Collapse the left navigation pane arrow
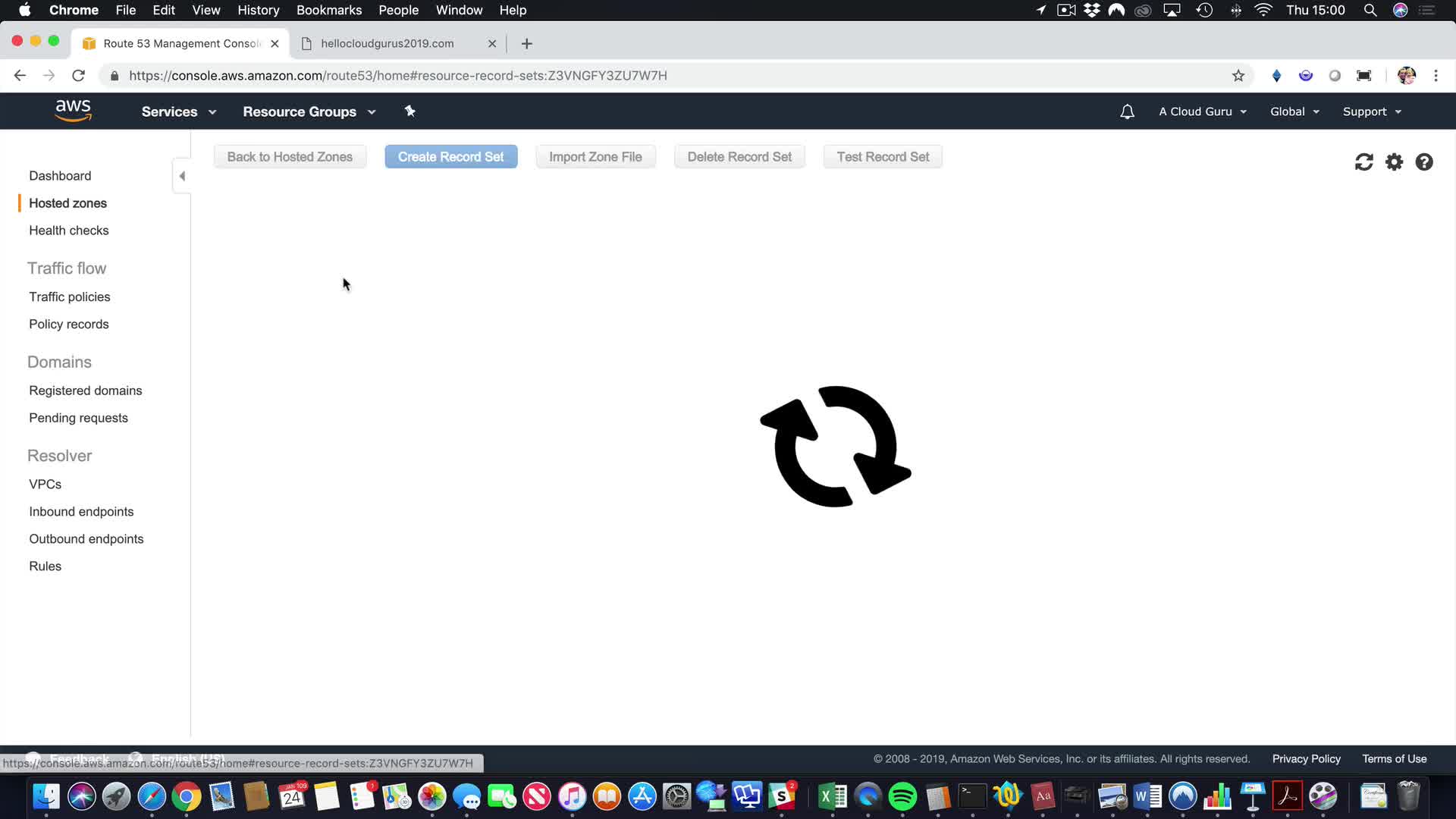The height and width of the screenshot is (819, 1456). click(182, 176)
